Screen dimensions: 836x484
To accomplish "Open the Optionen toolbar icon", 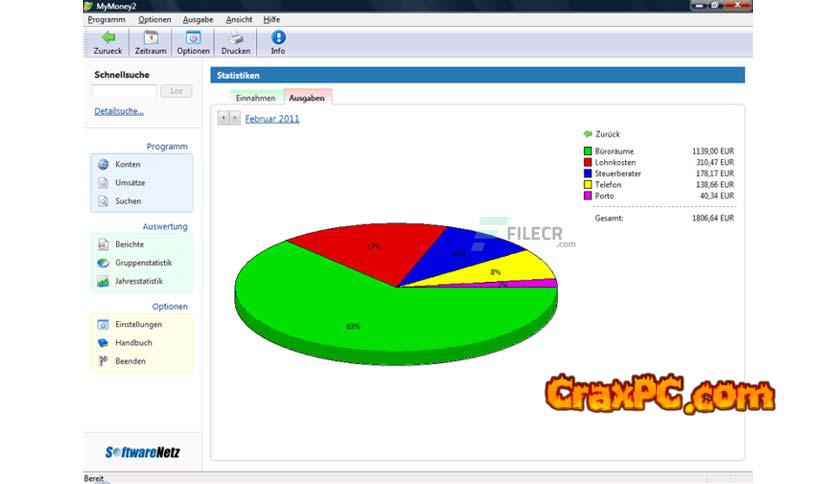I will click(x=193, y=38).
